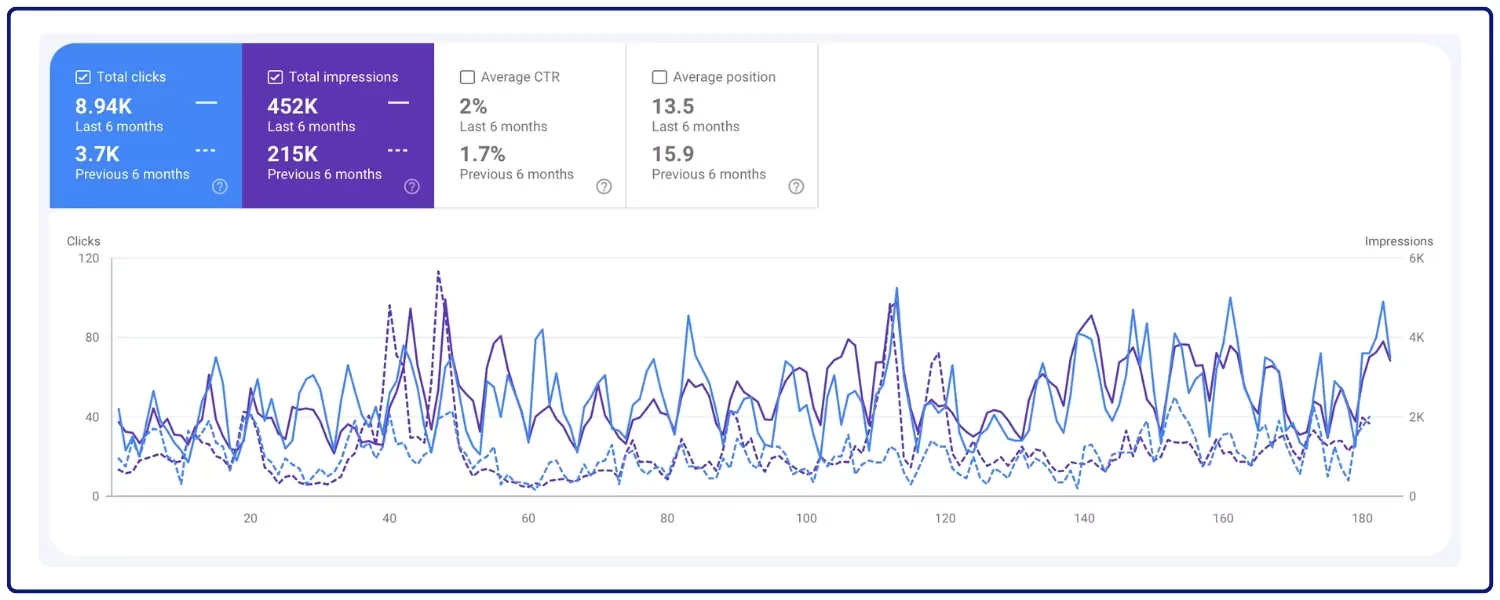Click the 2% Average CTR value
This screenshot has width=1500, height=600.
pos(473,106)
